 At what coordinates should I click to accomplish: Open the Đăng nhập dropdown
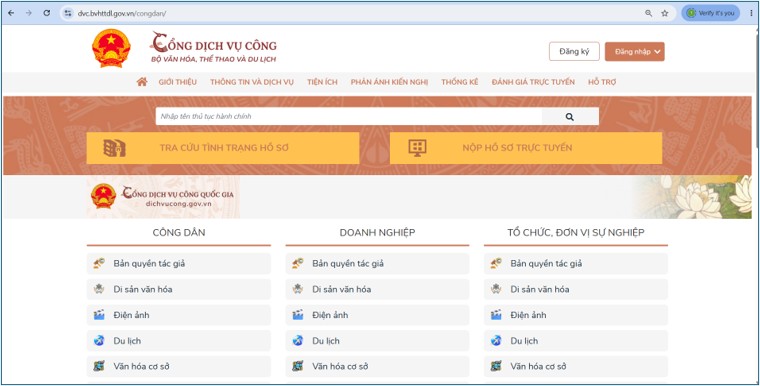tap(634, 51)
